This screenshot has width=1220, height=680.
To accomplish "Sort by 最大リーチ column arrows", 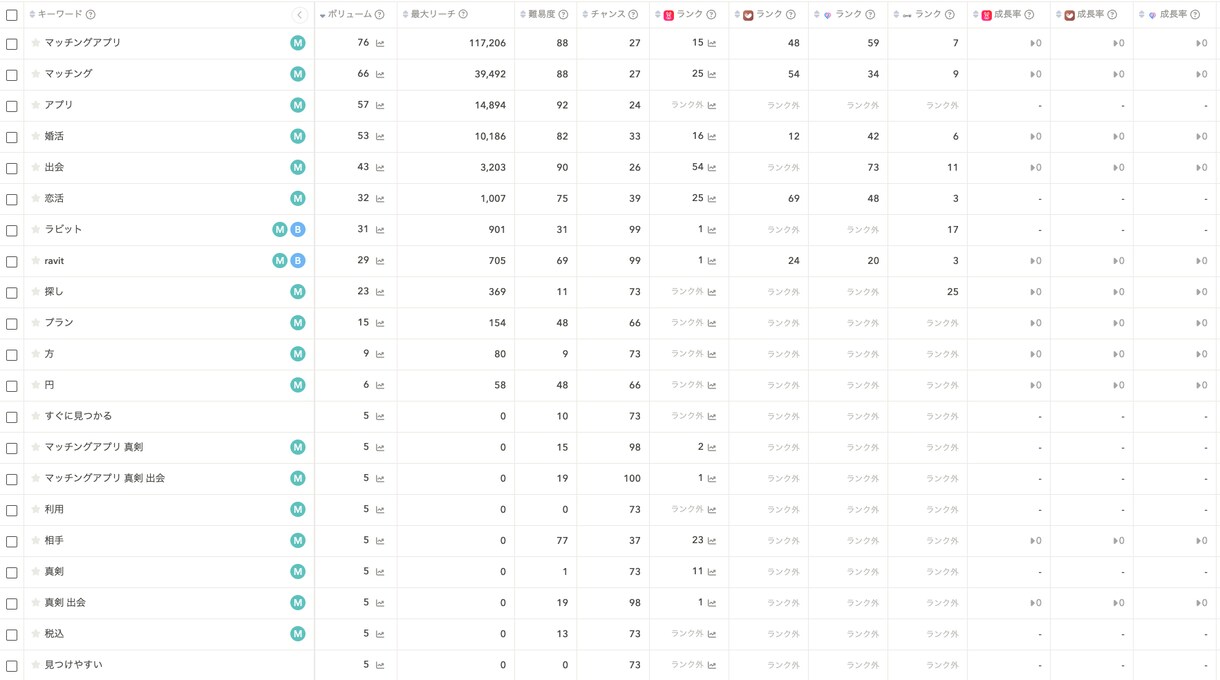I will point(405,15).
